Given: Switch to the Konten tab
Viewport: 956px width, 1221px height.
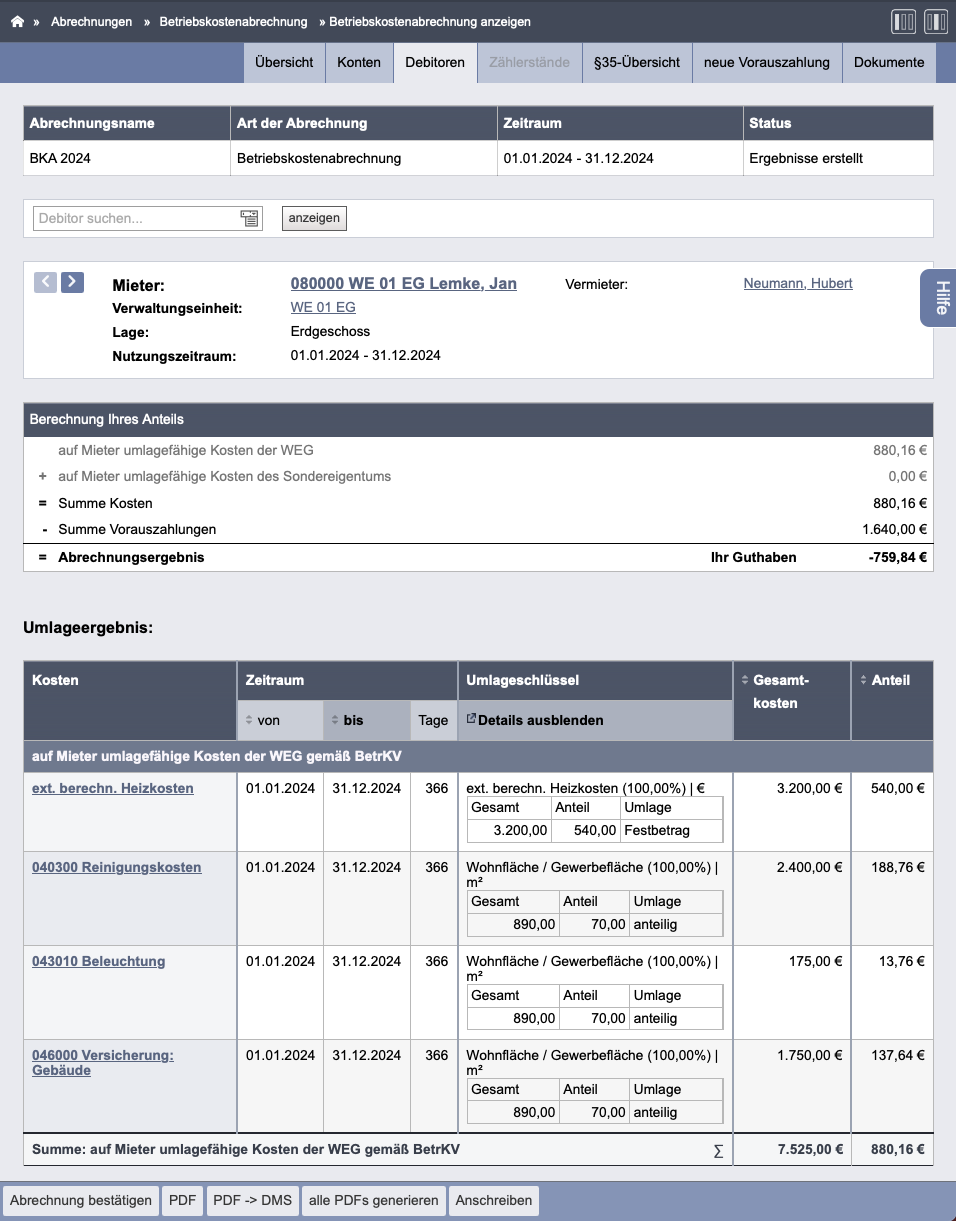Looking at the screenshot, I should (x=359, y=62).
